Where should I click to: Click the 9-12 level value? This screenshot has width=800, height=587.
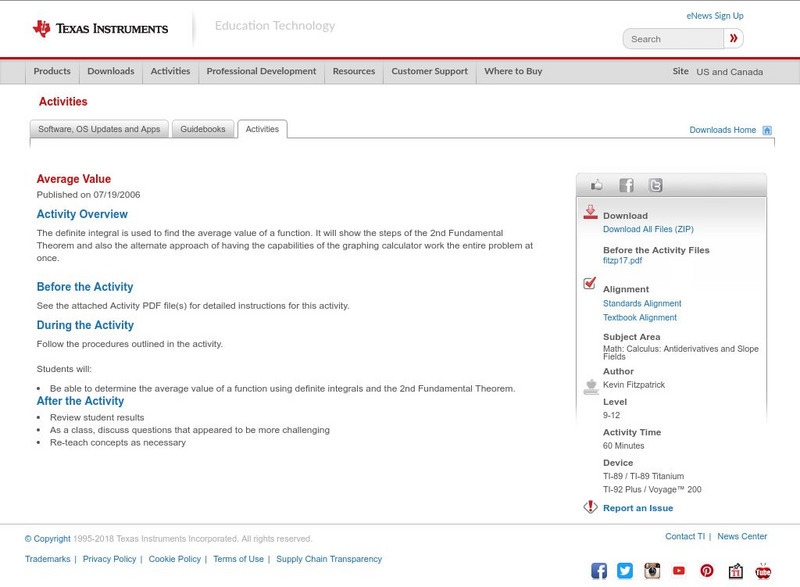tap(611, 415)
